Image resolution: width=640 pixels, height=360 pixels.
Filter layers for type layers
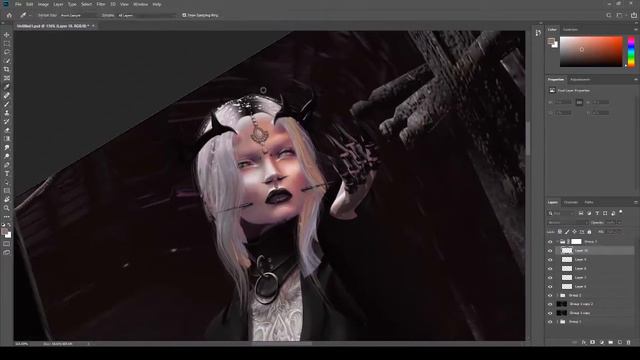coord(597,213)
